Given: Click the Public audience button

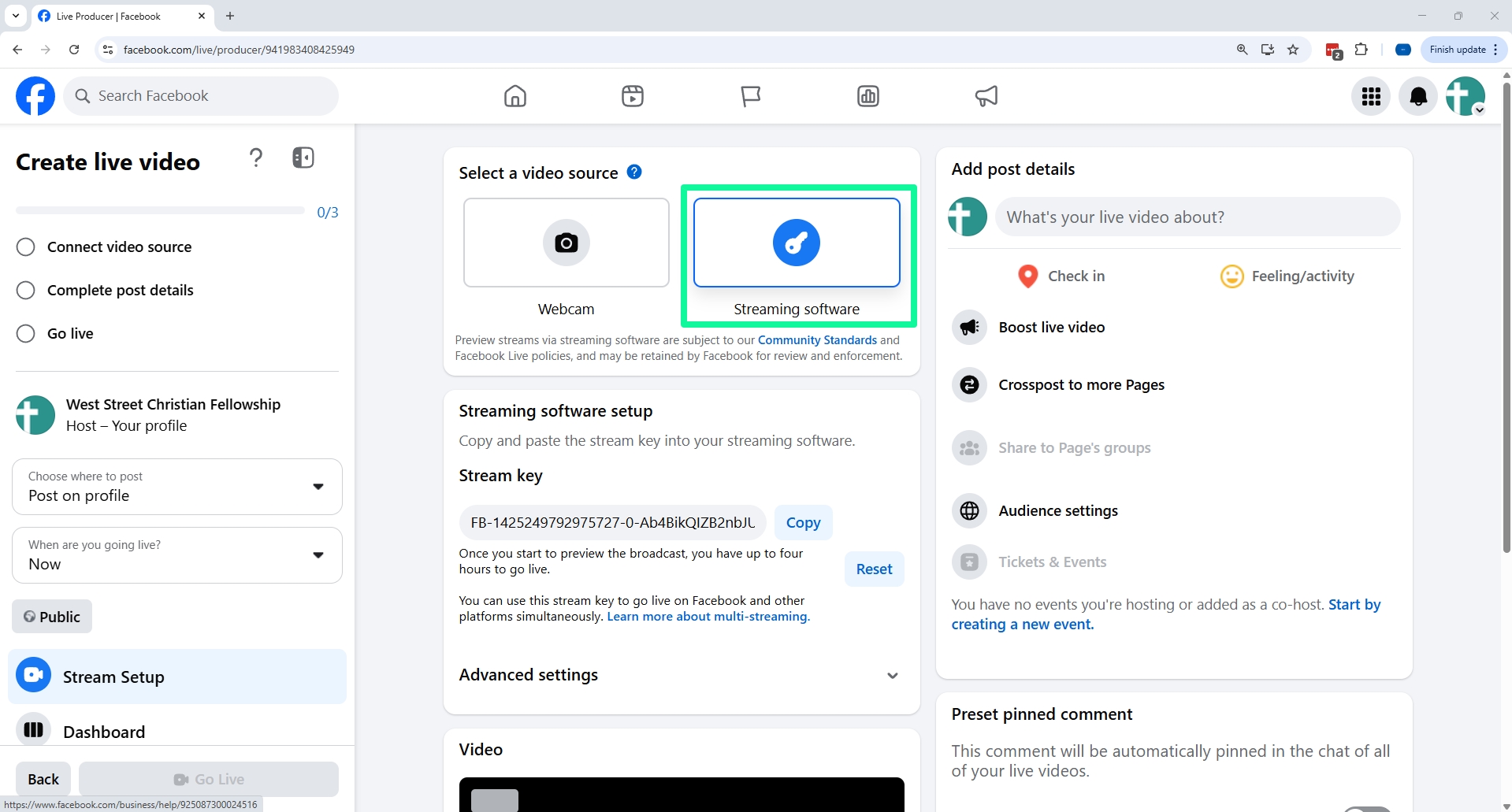Looking at the screenshot, I should 52,617.
